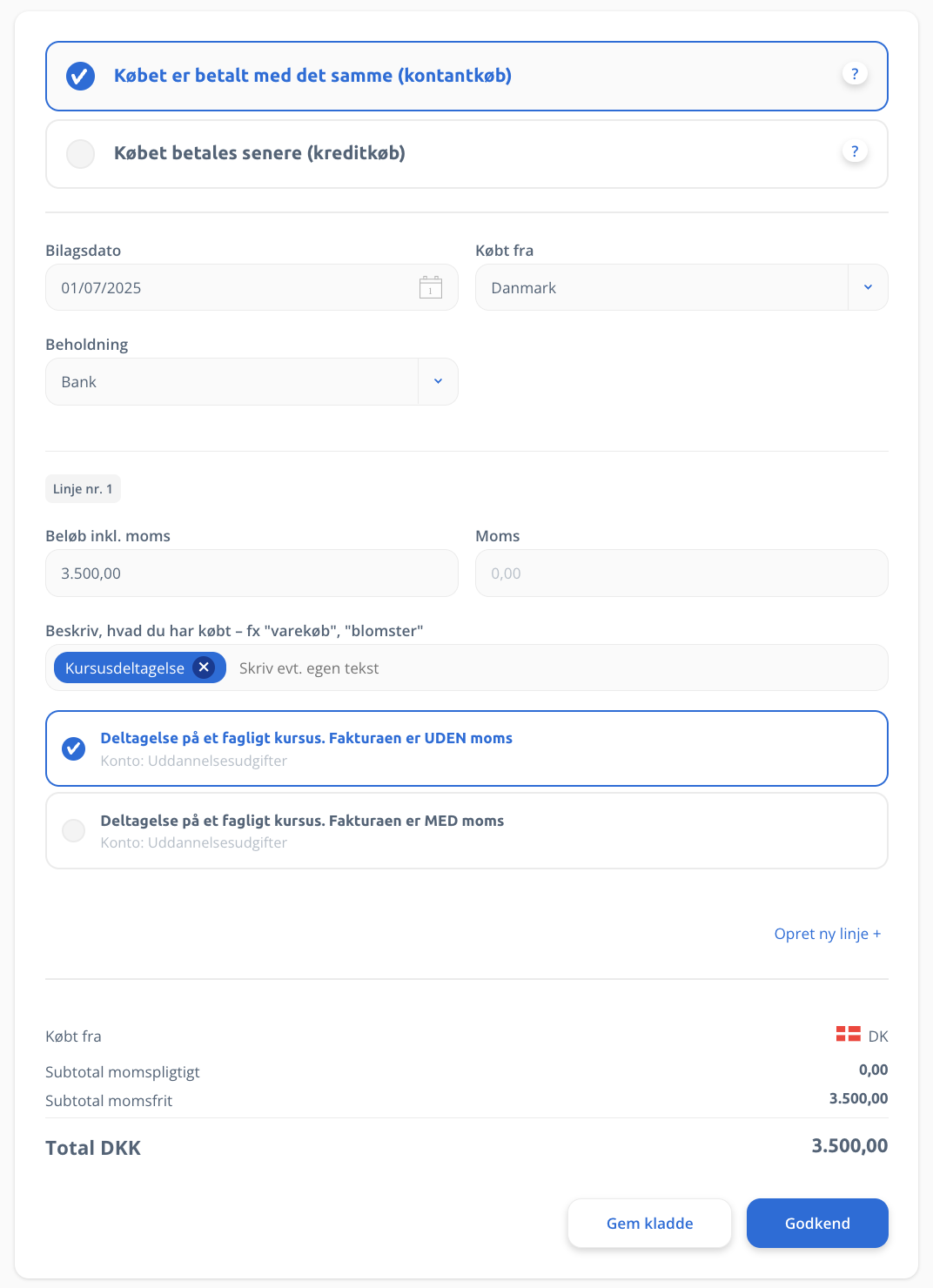
Task: Choose course invoice MED moms option
Action: pos(466,830)
